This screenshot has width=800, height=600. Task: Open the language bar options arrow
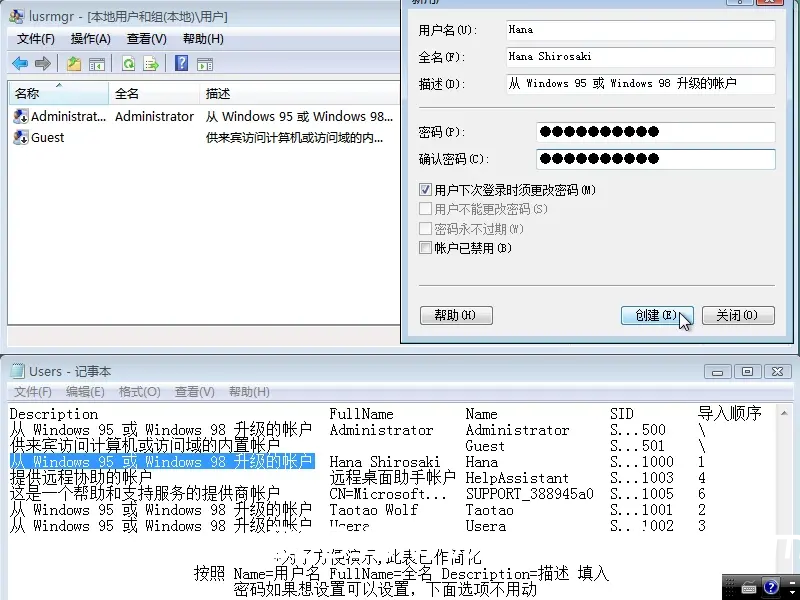pyautogui.click(x=792, y=593)
